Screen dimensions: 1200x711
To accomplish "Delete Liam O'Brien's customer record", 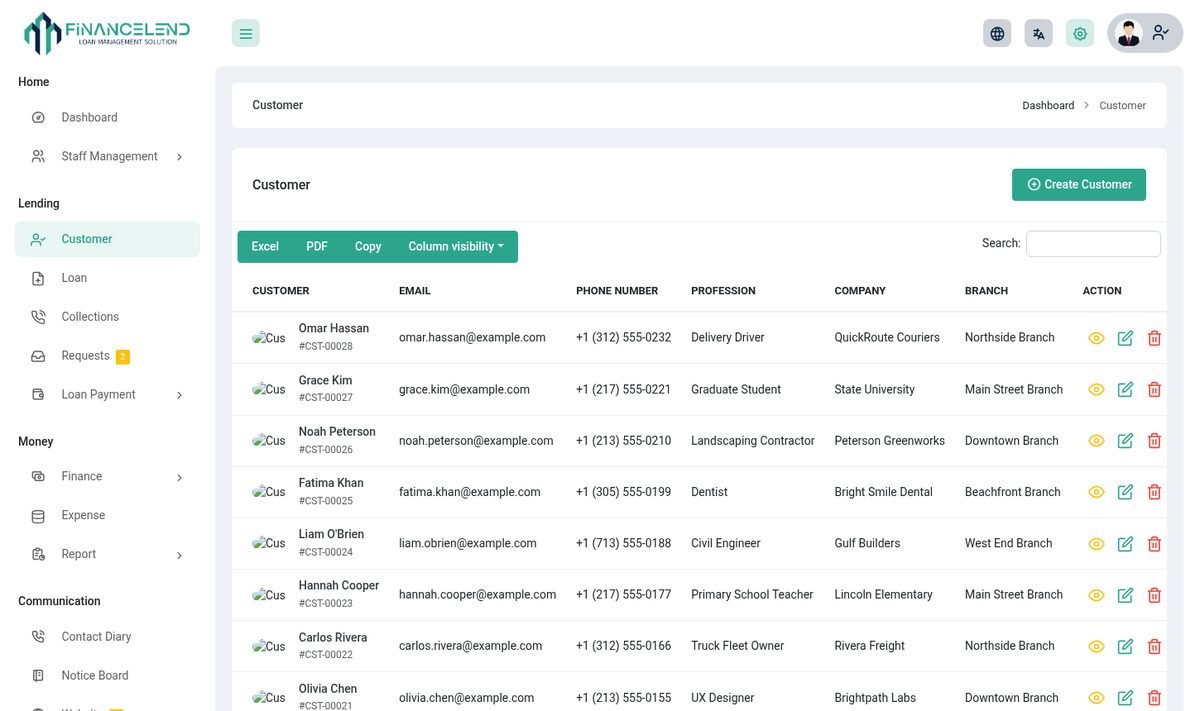I will [x=1154, y=543].
